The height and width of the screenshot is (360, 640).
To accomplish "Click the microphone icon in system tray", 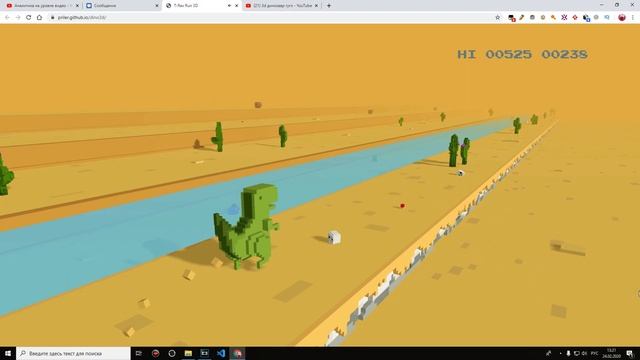I will 568,353.
